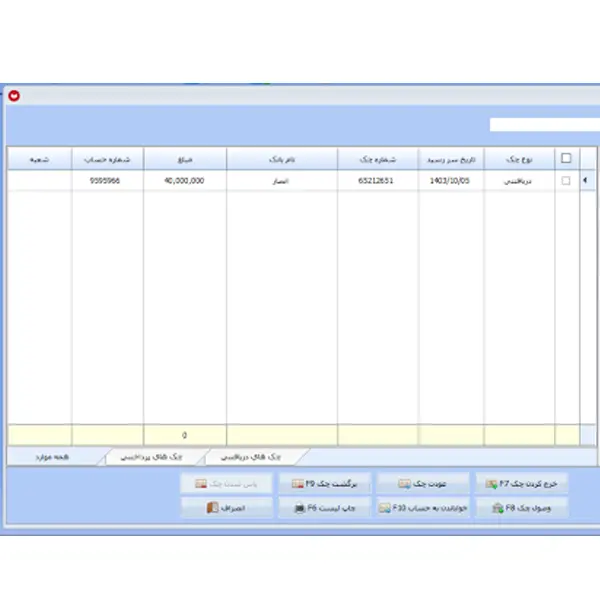This screenshot has height=600, width=600.
Task: Click the F10 deposit to account button (خواباندن به حساب)
Action: click(422, 508)
